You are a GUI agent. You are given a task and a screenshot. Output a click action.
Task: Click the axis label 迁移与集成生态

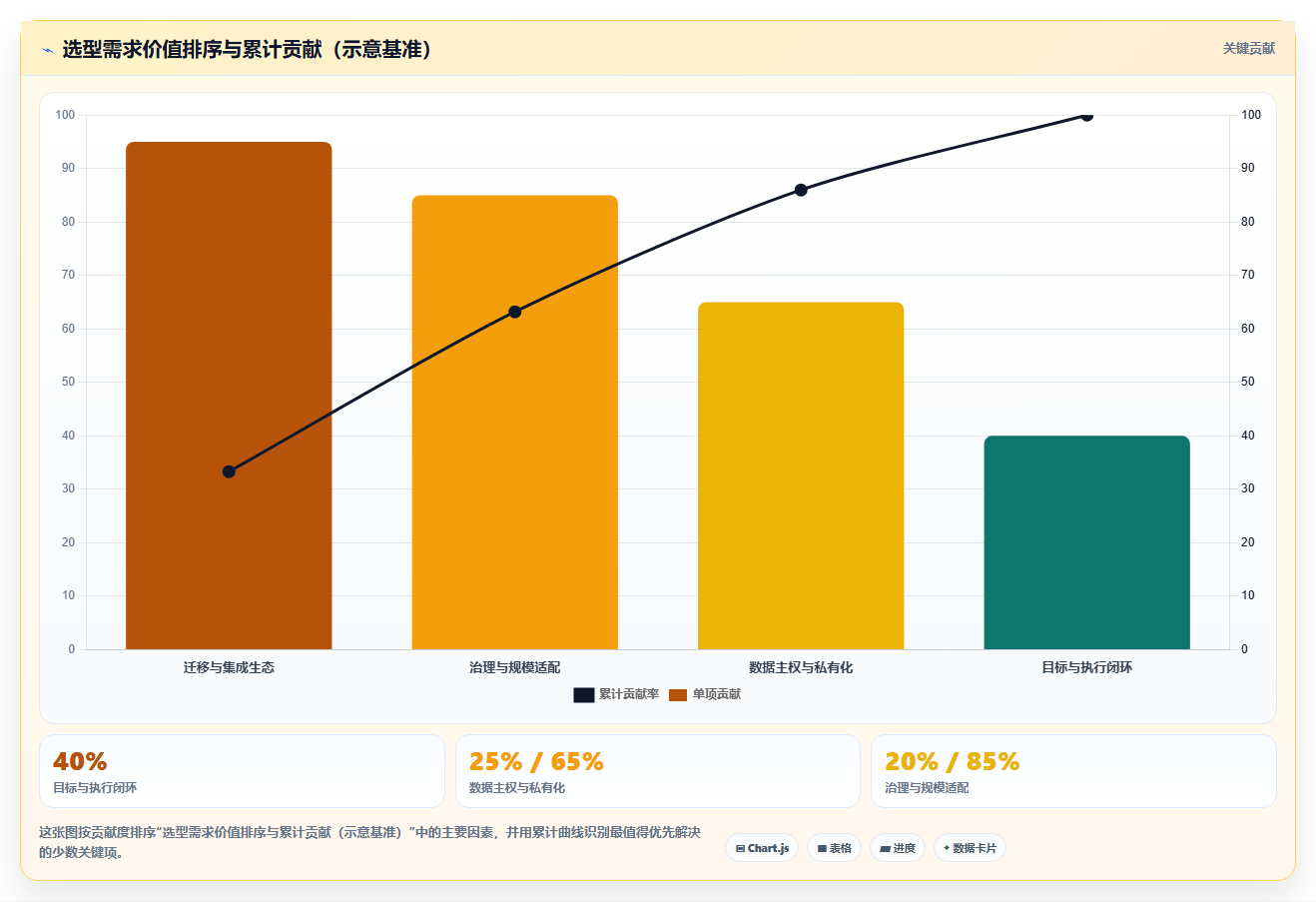pos(229,667)
